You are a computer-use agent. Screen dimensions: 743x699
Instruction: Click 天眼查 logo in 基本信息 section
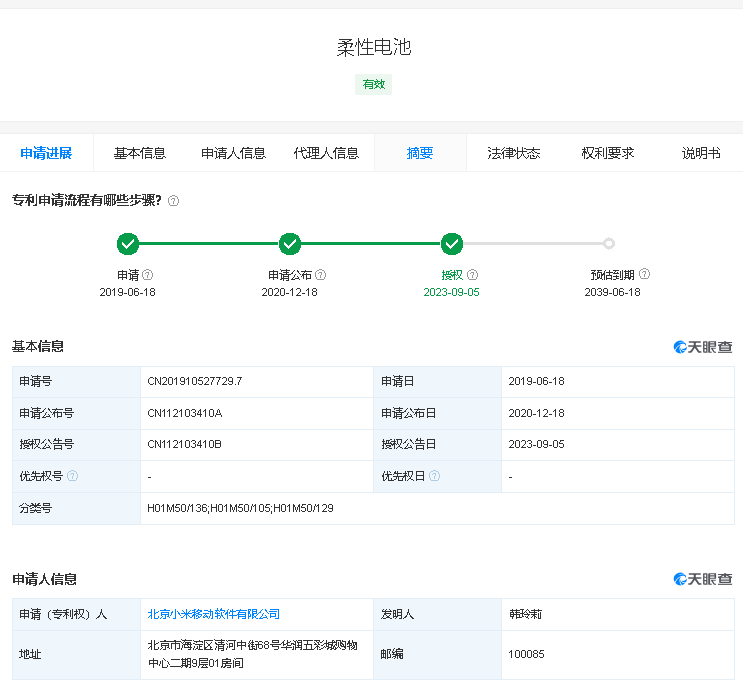703,347
